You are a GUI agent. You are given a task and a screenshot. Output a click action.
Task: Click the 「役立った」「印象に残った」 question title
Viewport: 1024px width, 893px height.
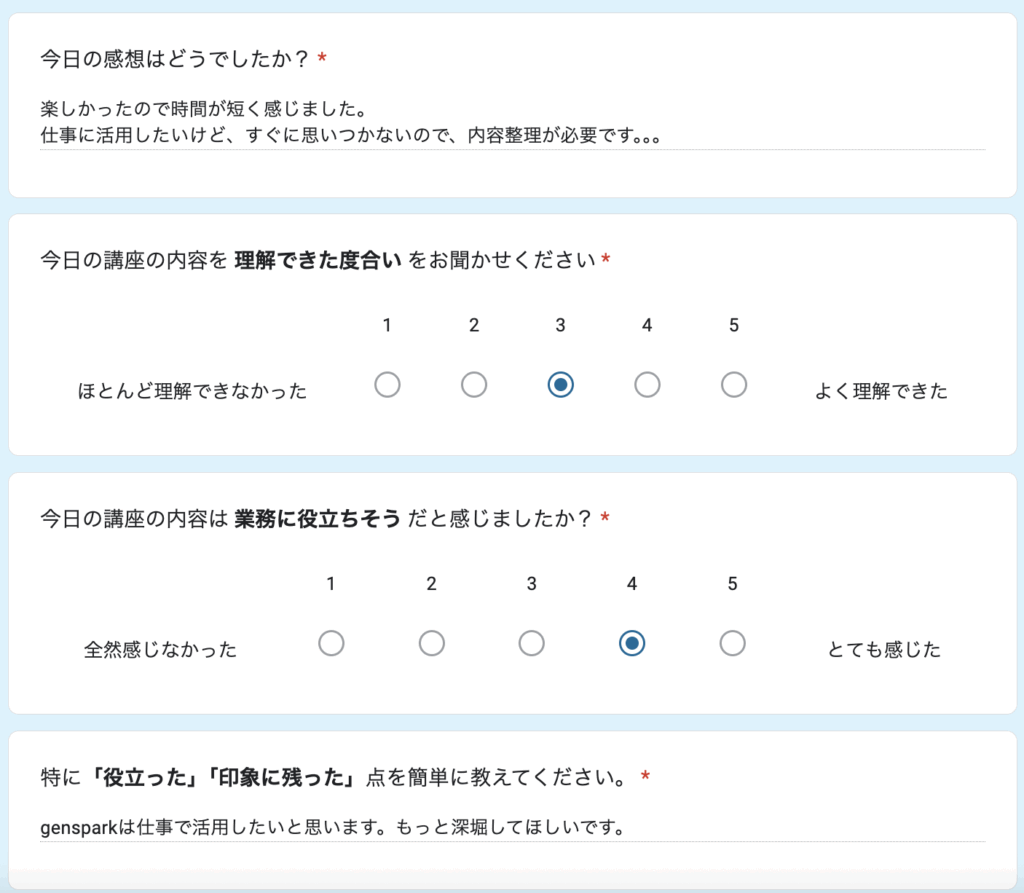pos(338,777)
